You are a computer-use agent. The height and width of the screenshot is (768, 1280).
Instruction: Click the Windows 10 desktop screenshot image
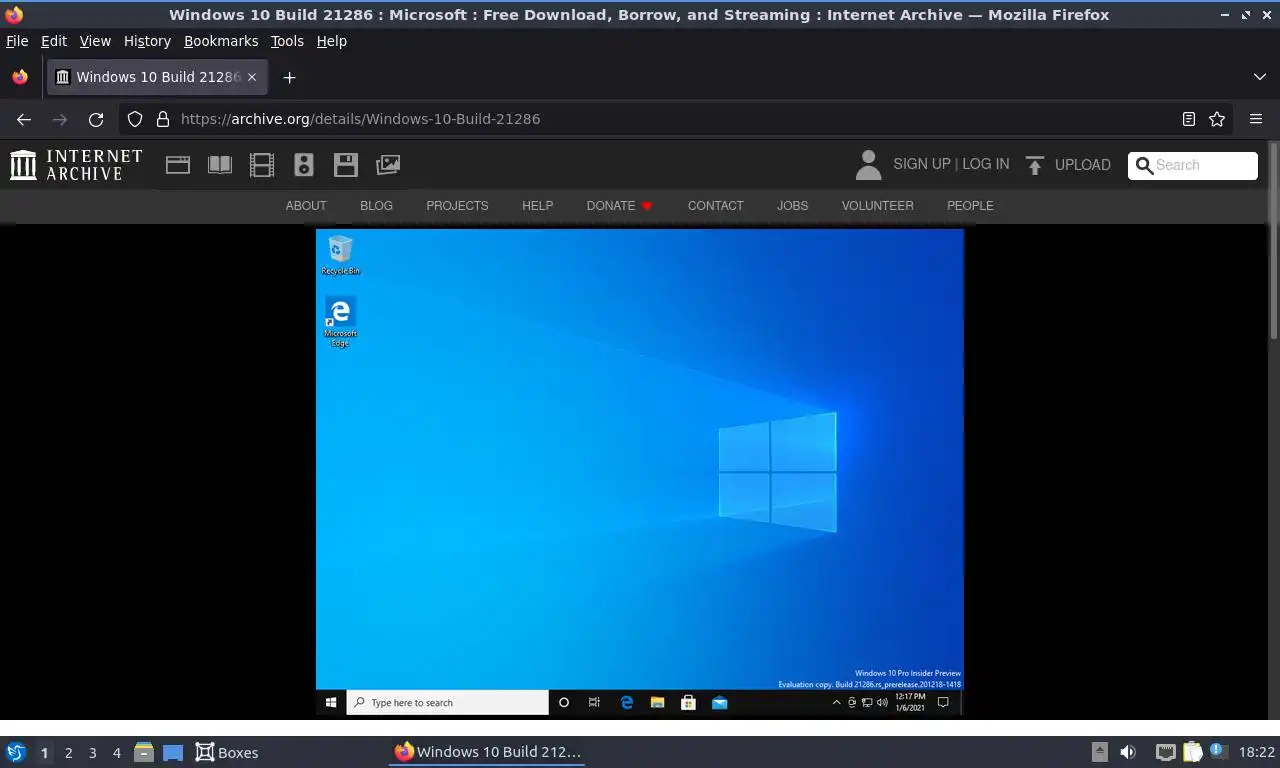pos(640,472)
